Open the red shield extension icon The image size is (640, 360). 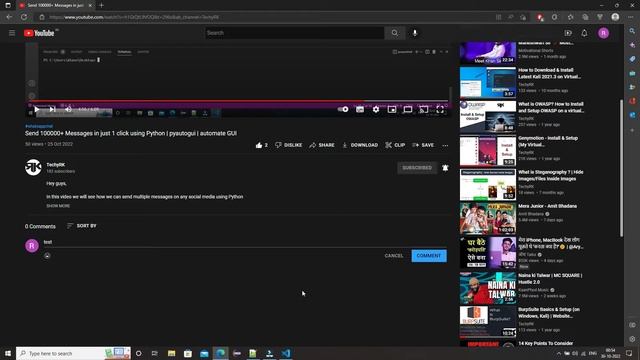click(540, 17)
